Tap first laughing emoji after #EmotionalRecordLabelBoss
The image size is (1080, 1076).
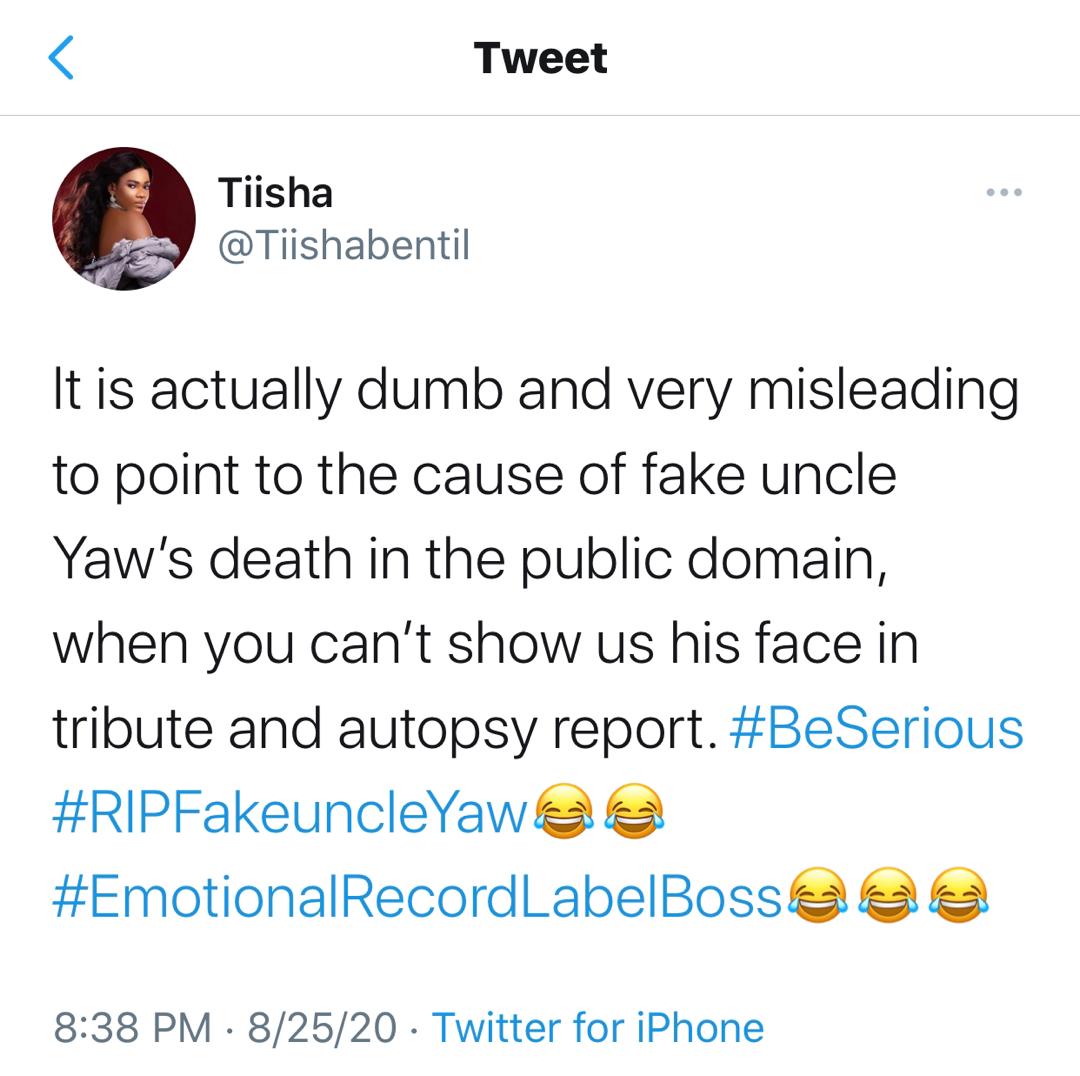pos(818,895)
